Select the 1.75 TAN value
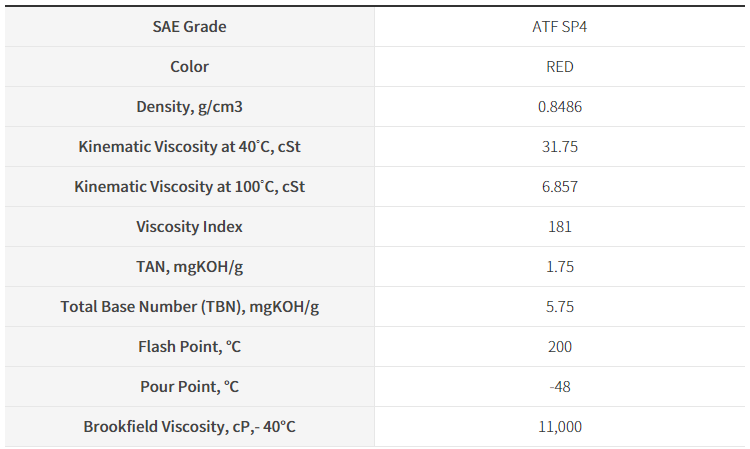Screen dimensions: 750x449 pos(560,267)
